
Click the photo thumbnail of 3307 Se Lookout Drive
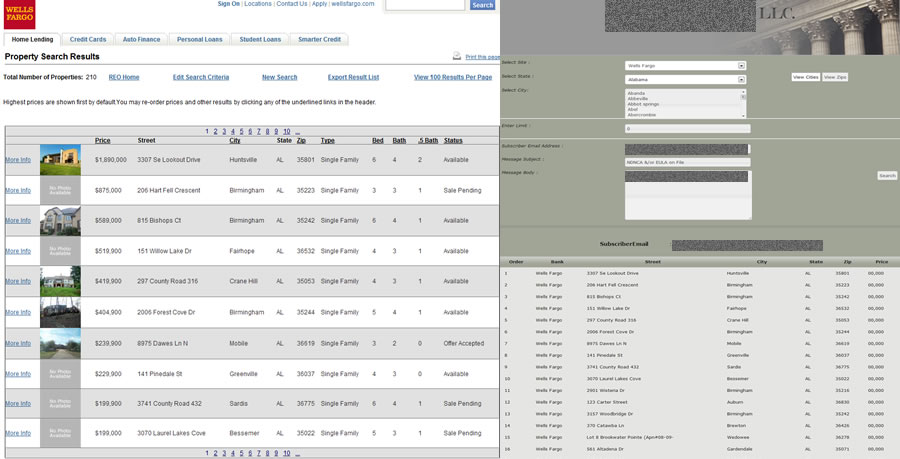pyautogui.click(x=60, y=160)
